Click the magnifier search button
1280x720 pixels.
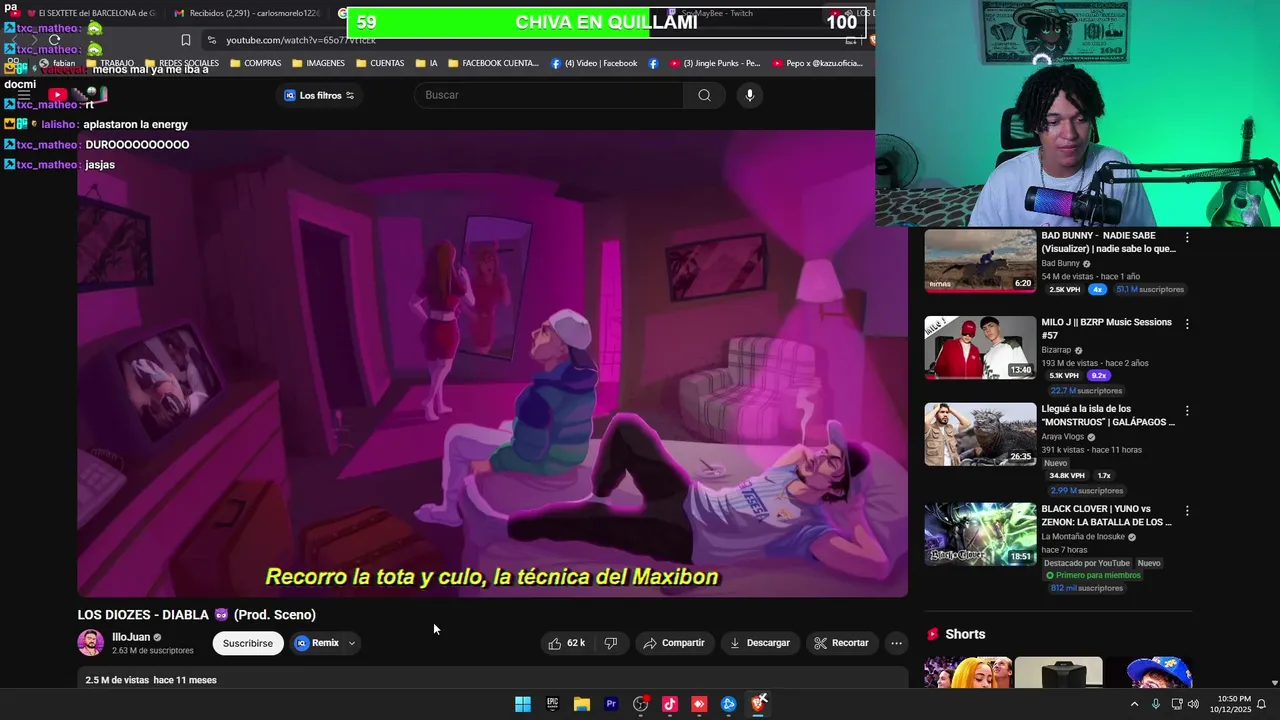[704, 95]
